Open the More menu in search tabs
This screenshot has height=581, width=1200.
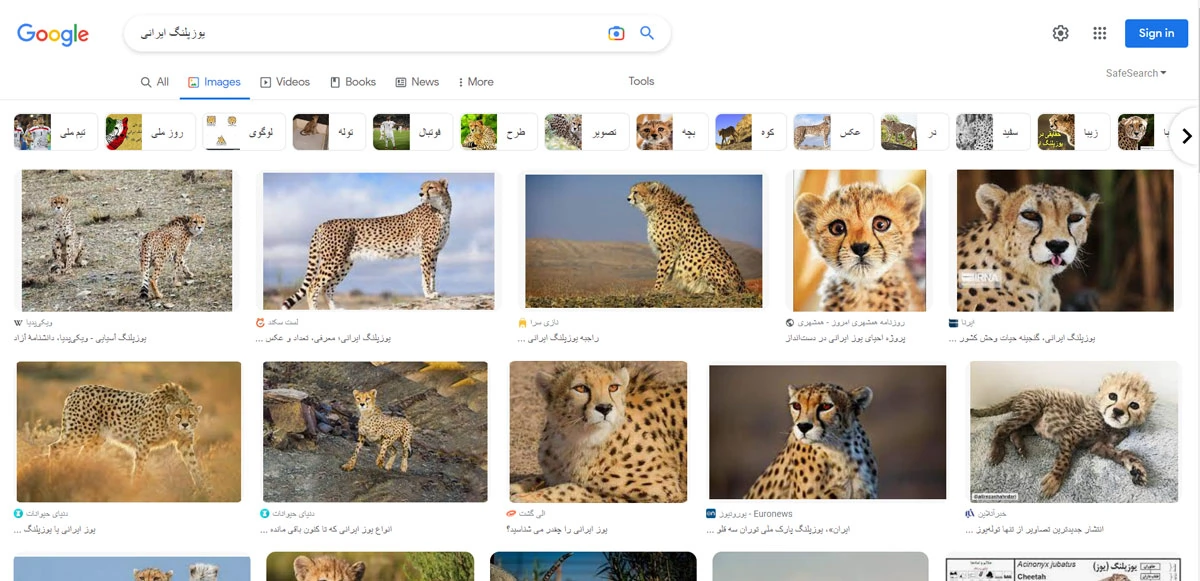(475, 82)
